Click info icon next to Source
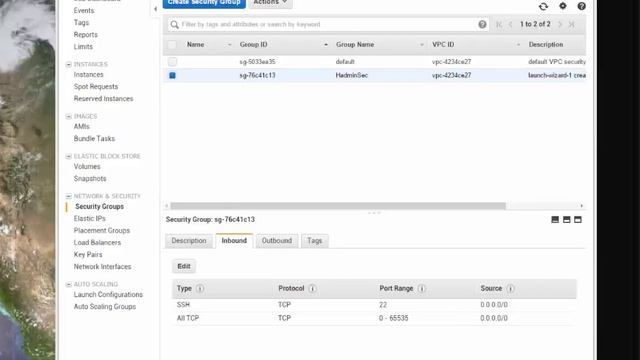The height and width of the screenshot is (360, 640). 510,289
